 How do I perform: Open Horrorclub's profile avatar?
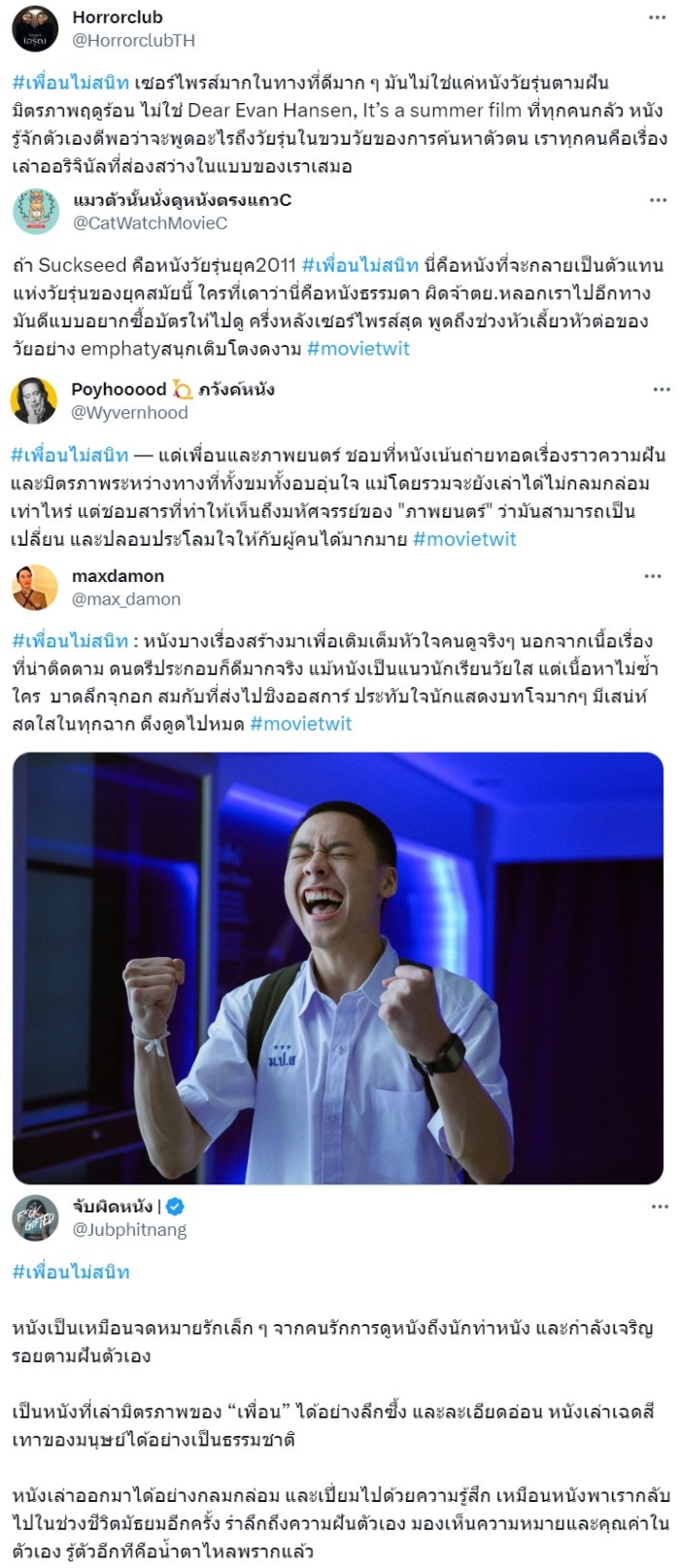click(x=36, y=28)
